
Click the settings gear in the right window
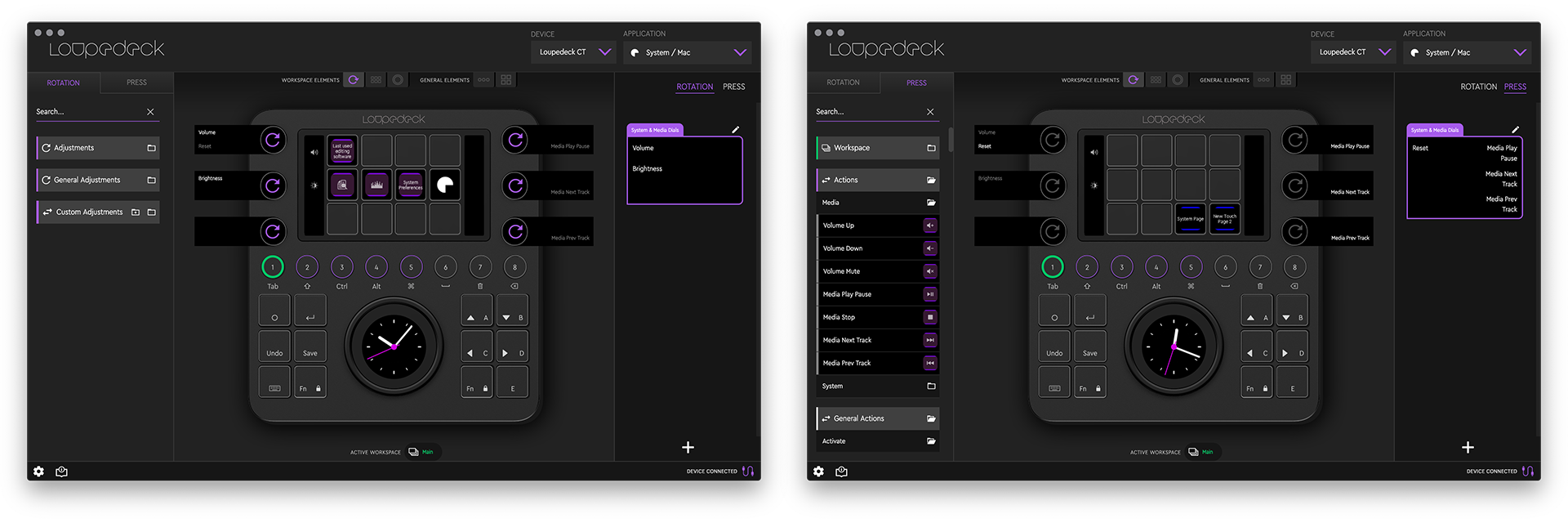818,472
